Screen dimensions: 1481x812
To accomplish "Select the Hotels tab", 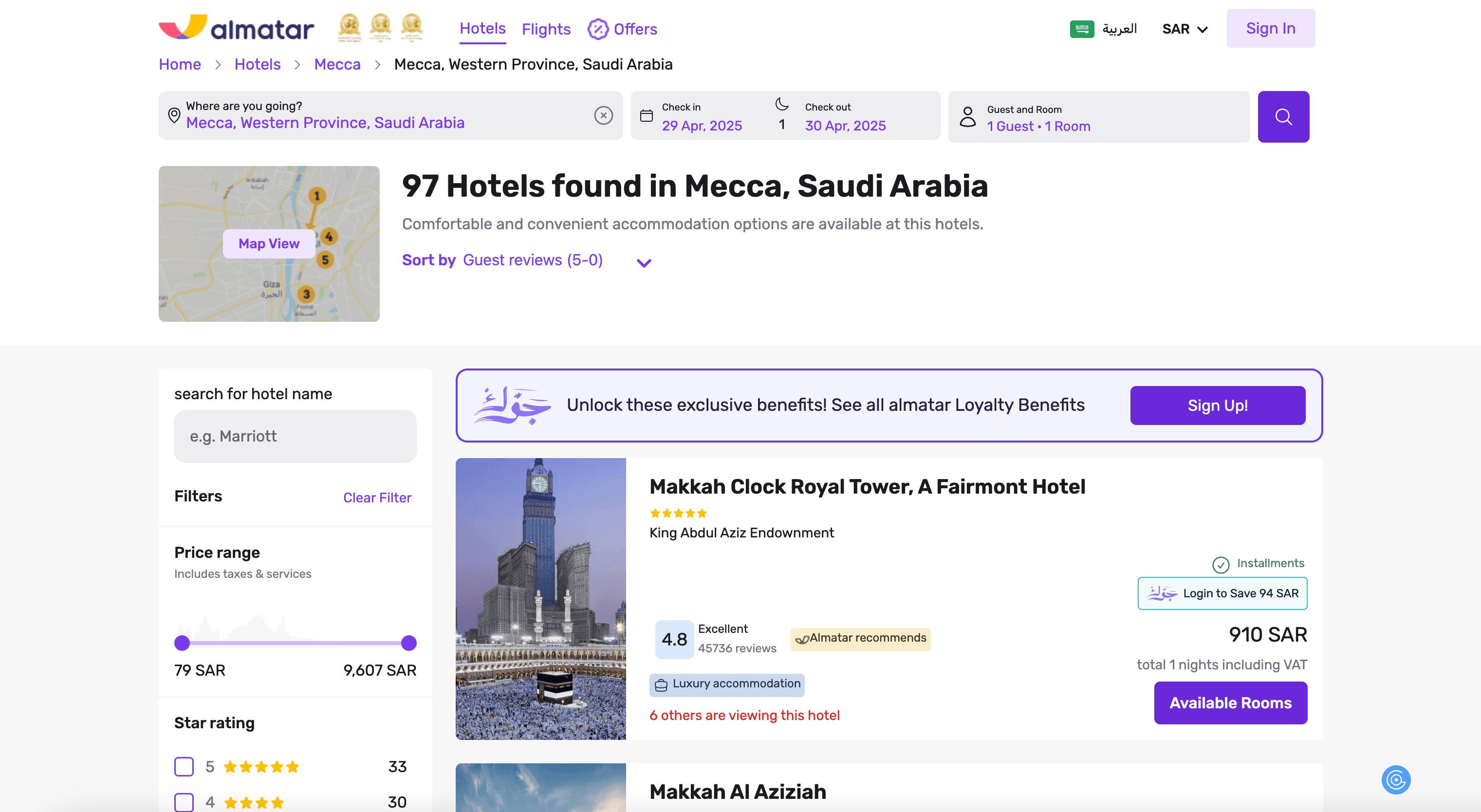I will 482,28.
